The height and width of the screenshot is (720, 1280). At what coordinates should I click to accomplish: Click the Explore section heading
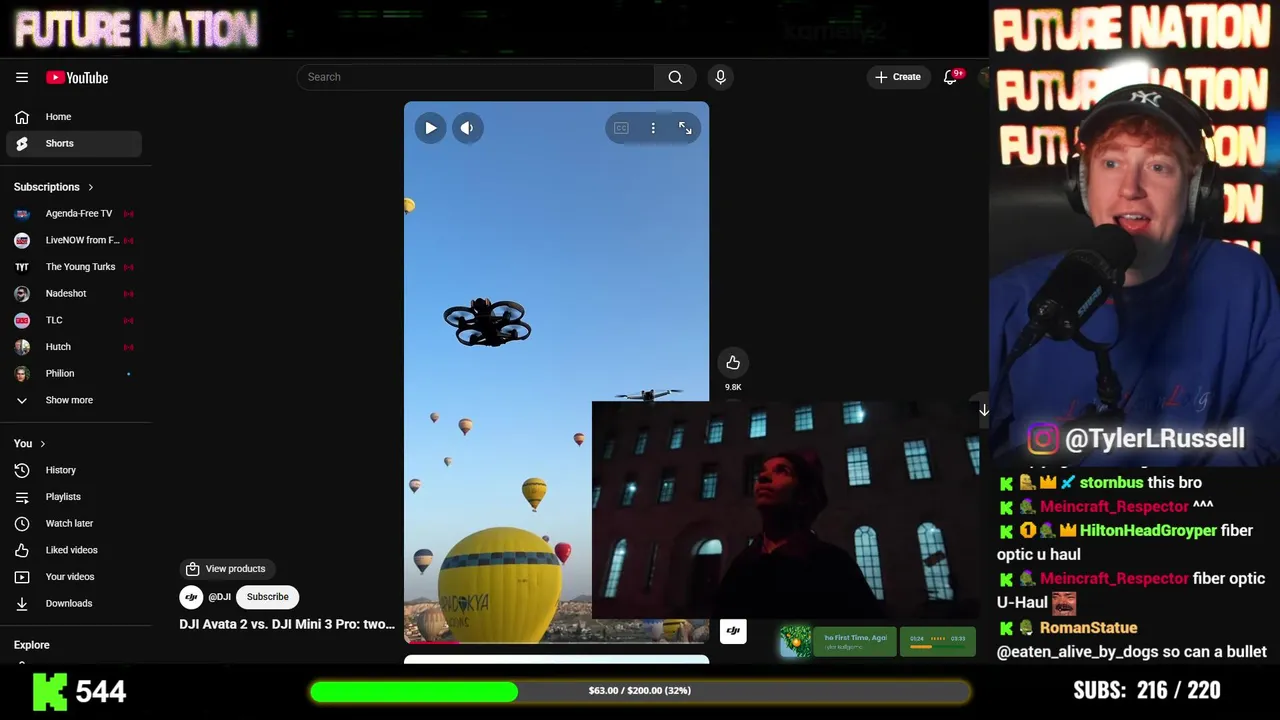[x=32, y=645]
